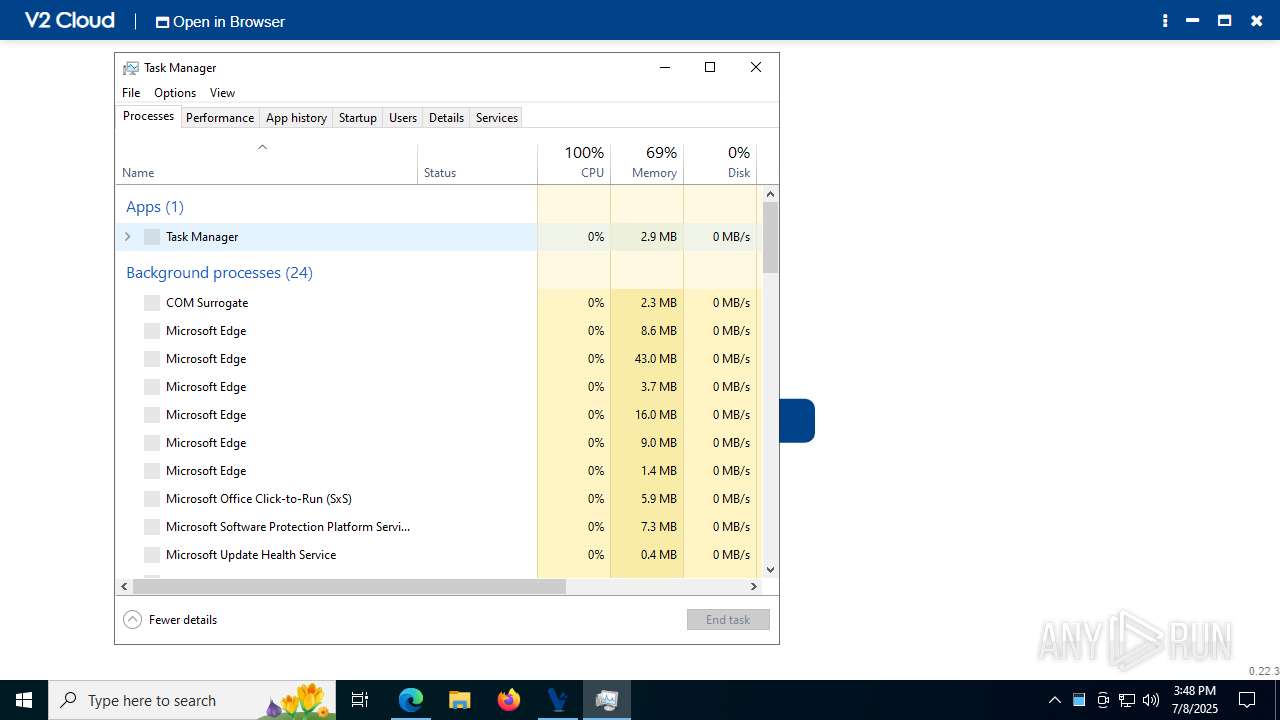Sort by the Status column header
The height and width of the screenshot is (720, 1280).
tap(477, 164)
